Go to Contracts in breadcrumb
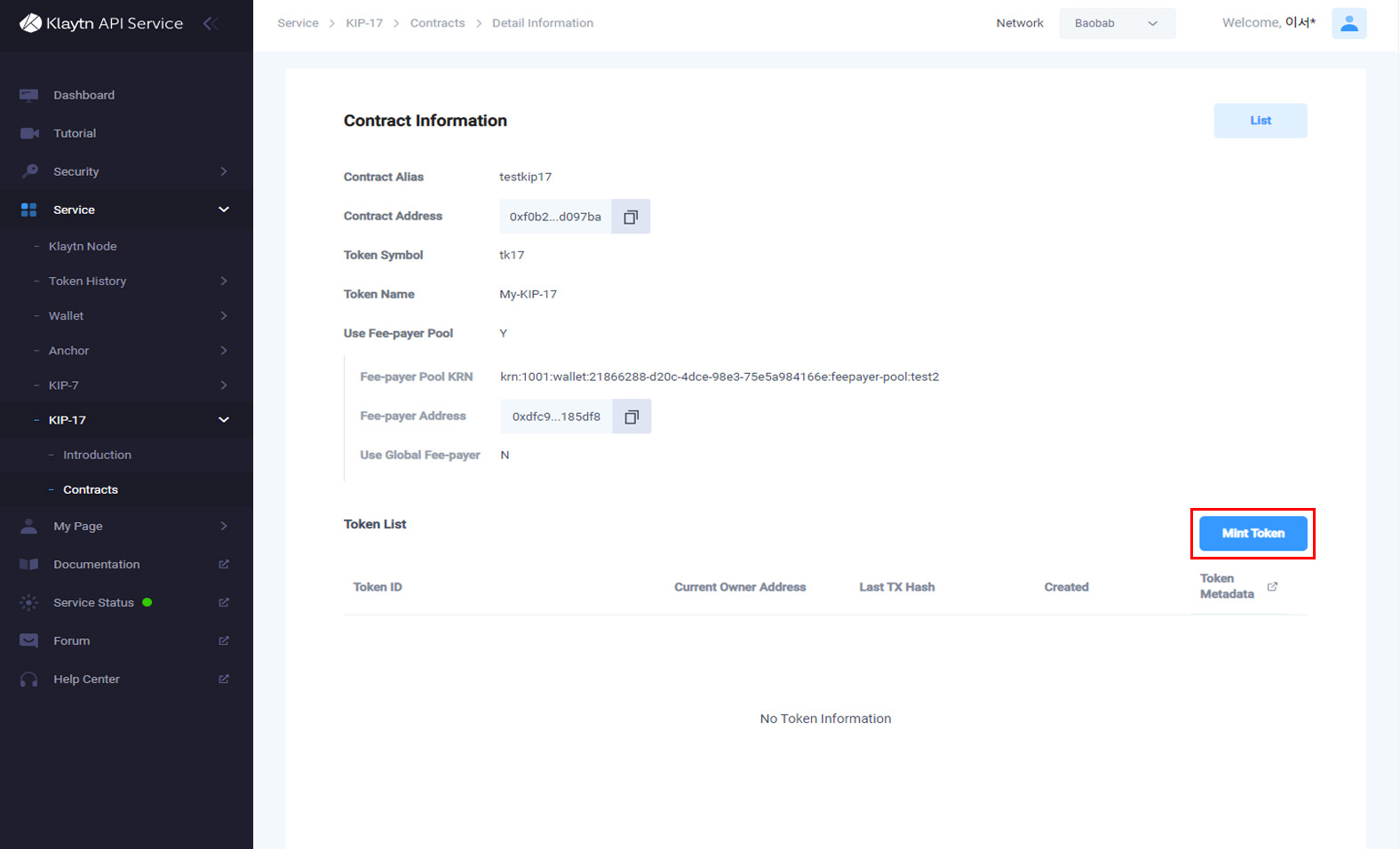This screenshot has height=849, width=1400. pos(437,23)
